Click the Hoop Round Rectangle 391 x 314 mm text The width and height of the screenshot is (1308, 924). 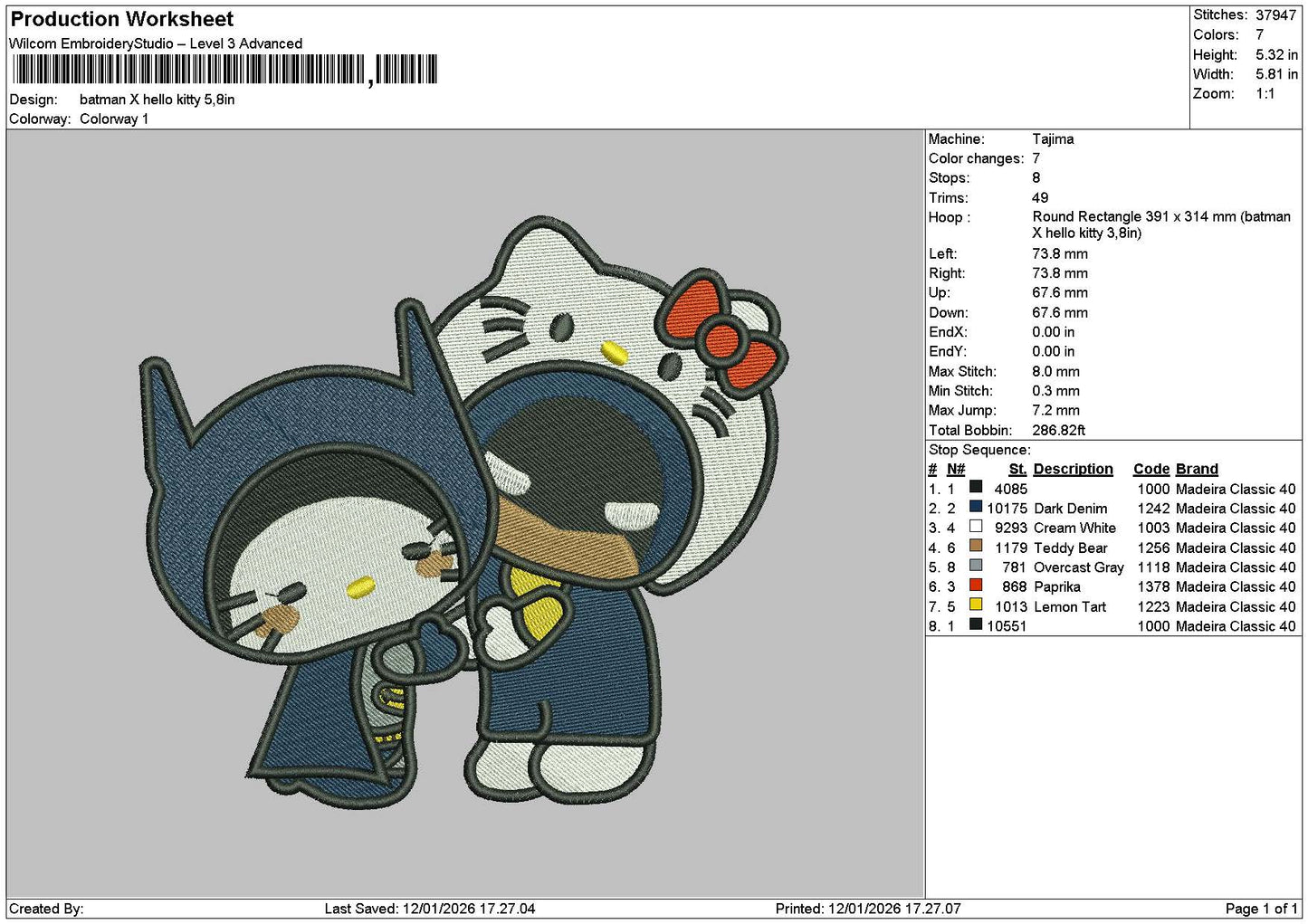coord(1161,224)
